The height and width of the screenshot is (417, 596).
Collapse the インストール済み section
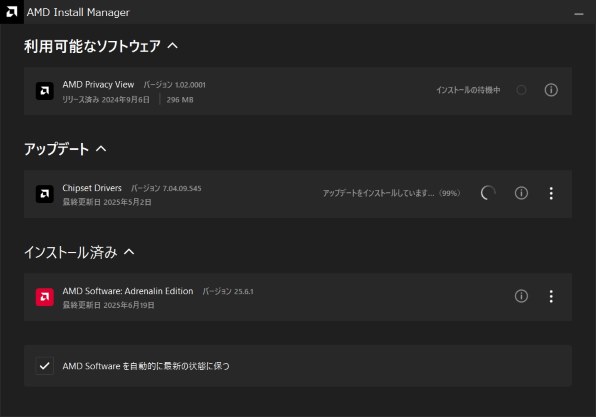click(129, 252)
